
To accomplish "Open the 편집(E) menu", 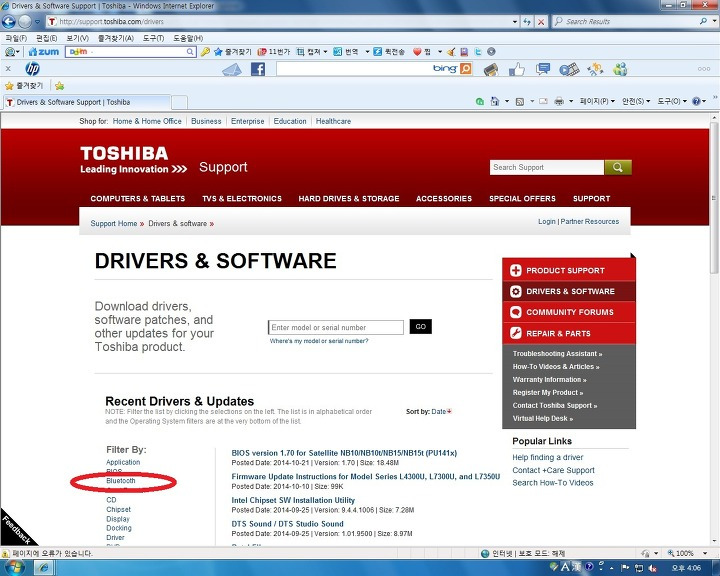I will (x=46, y=38).
